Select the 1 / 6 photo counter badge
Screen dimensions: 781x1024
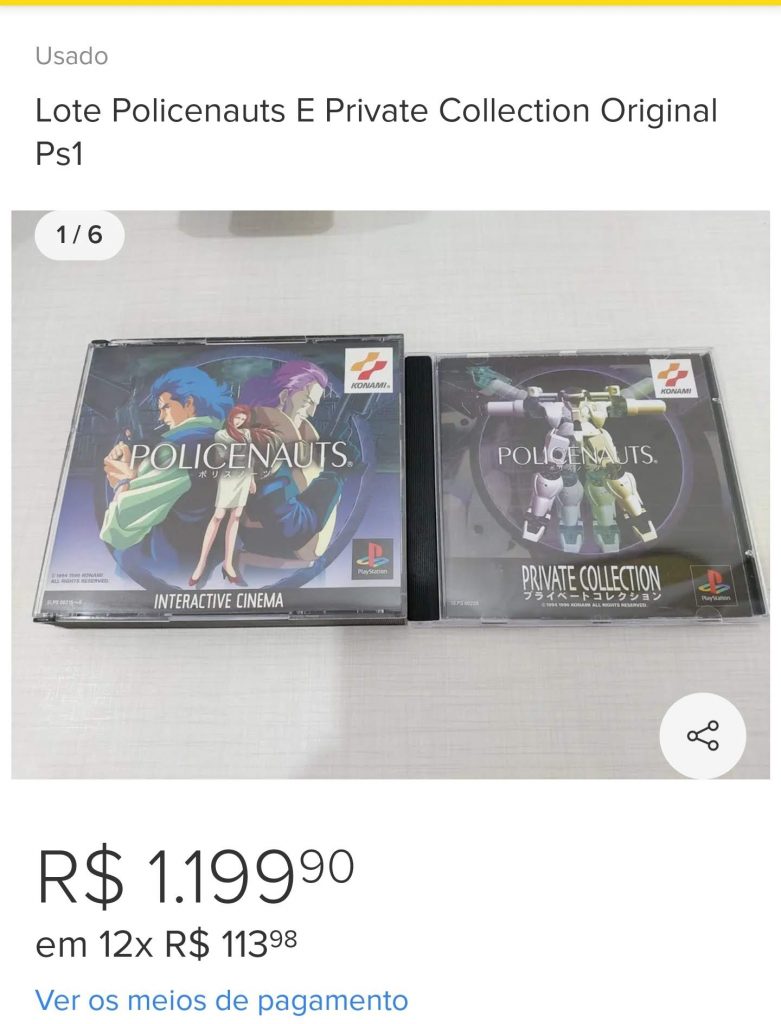pos(79,235)
